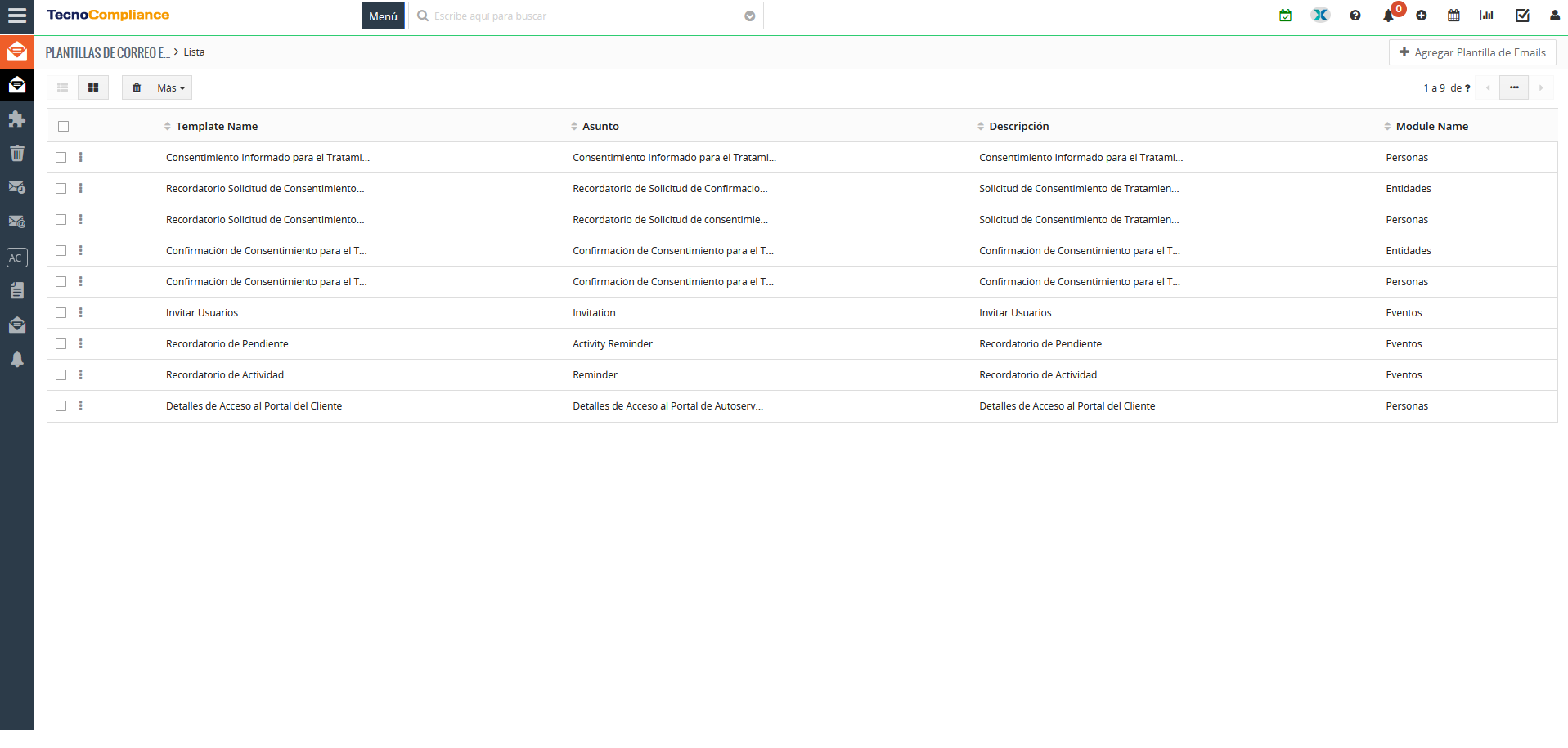Screen dimensions: 1568x748
Task: Open the search field dropdown arrow
Action: 749,16
